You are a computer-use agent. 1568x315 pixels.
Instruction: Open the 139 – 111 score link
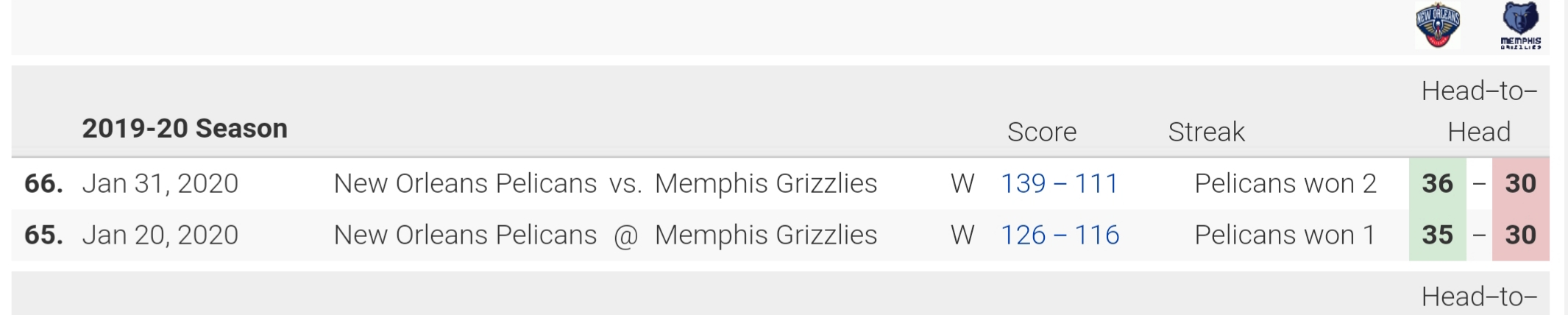1060,183
